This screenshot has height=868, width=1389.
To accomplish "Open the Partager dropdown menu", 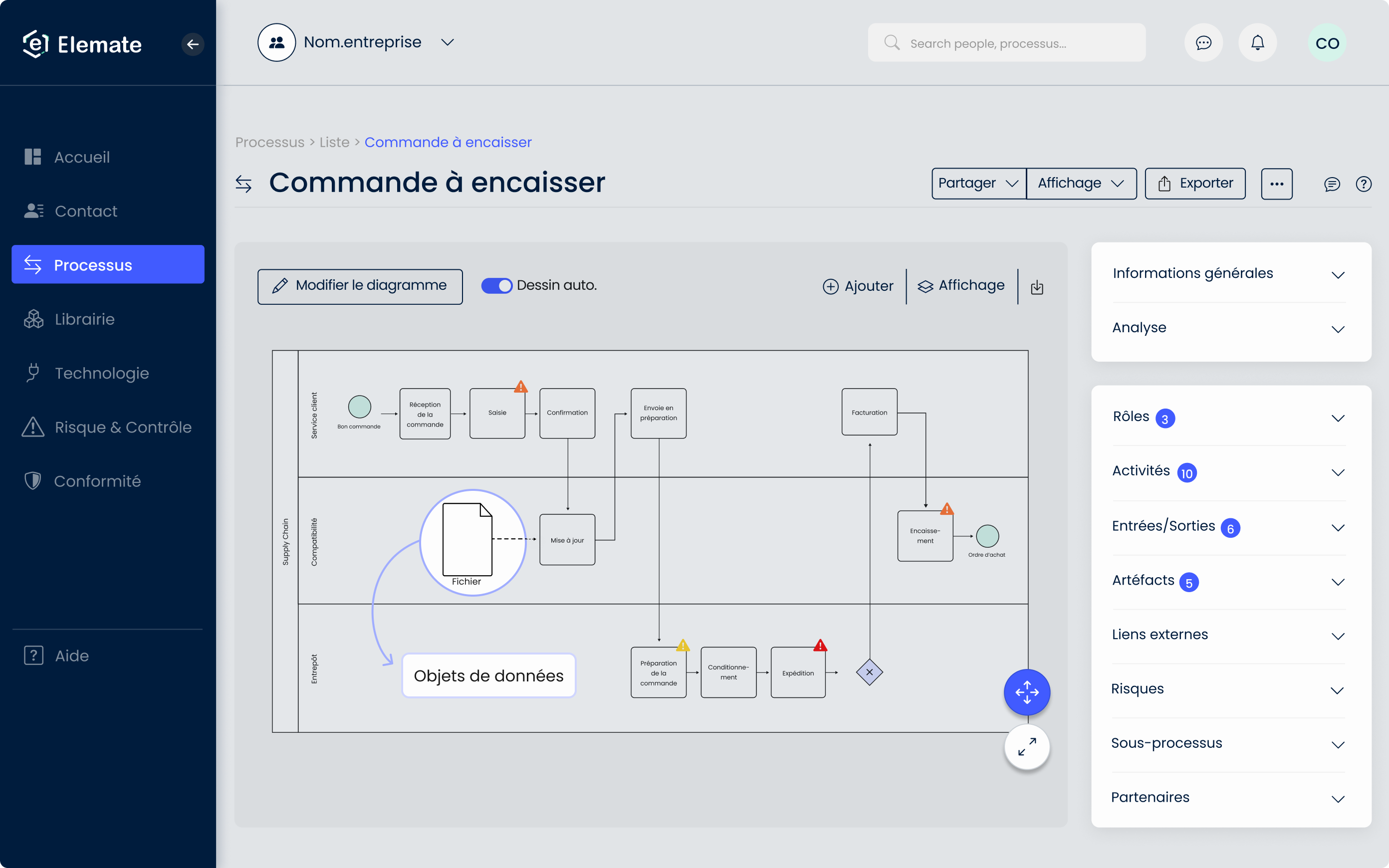I will (976, 182).
